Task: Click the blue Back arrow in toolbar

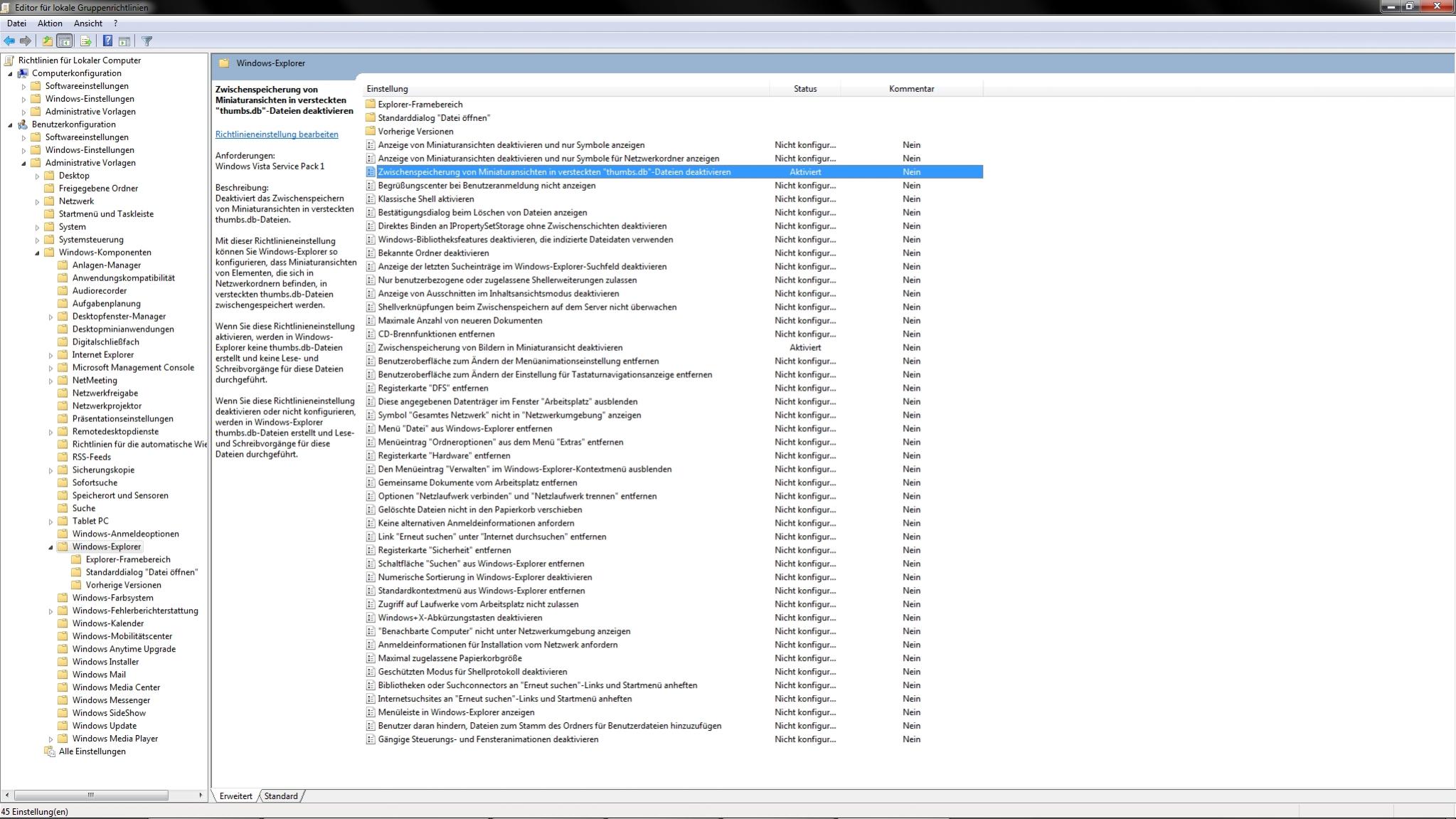Action: tap(9, 41)
